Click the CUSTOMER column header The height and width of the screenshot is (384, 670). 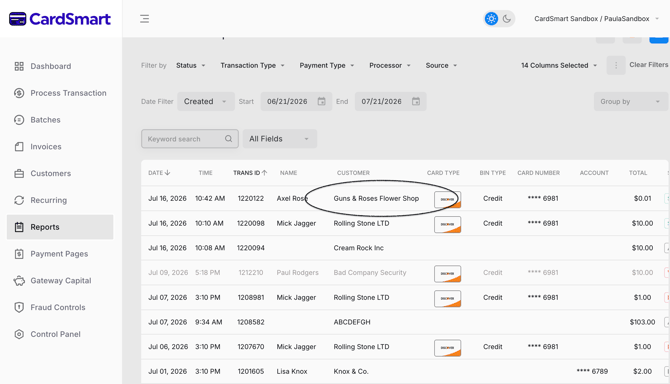353,173
